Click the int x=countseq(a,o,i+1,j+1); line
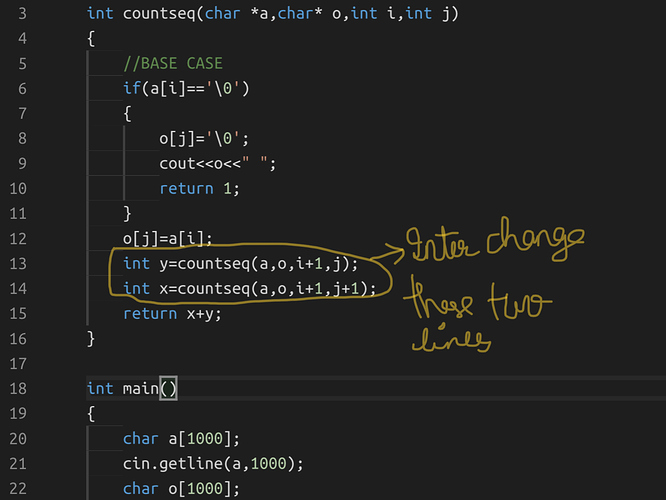This screenshot has height=500, width=666. pos(249,289)
